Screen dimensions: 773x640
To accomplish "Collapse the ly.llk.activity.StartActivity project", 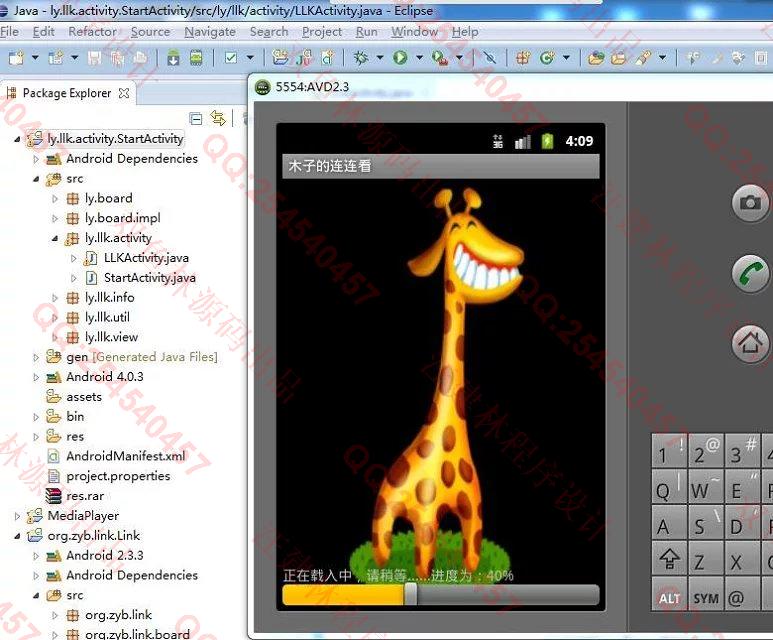I will (17, 140).
